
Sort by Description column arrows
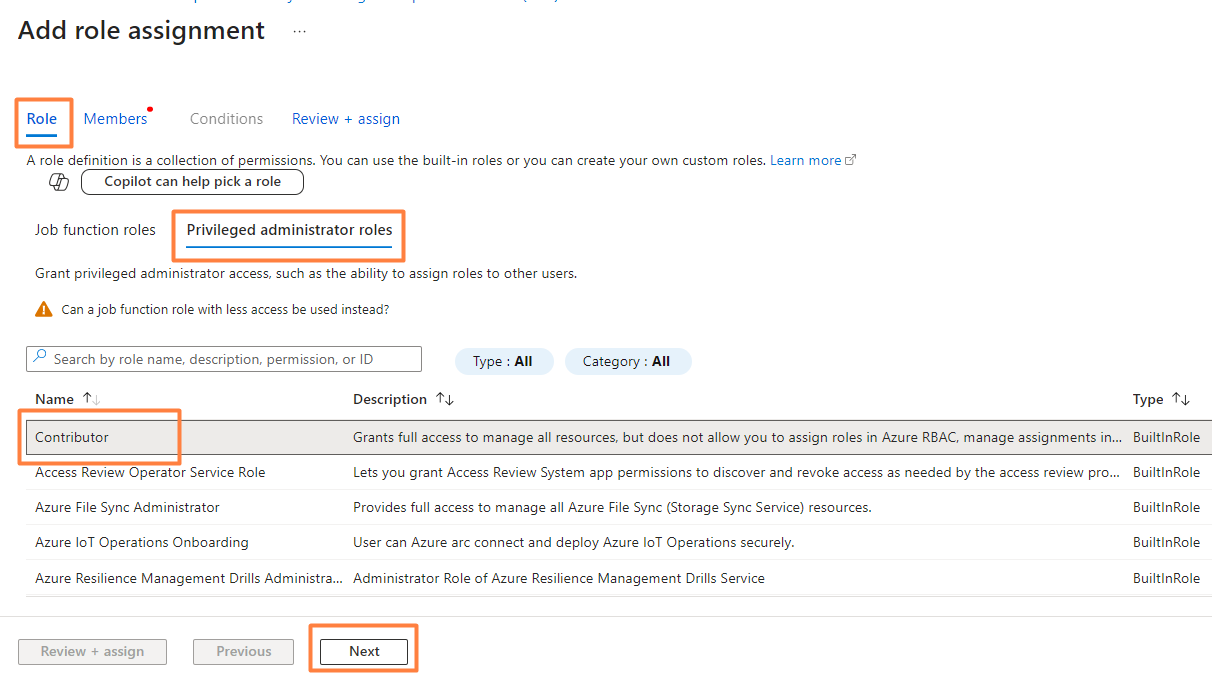pyautogui.click(x=445, y=399)
